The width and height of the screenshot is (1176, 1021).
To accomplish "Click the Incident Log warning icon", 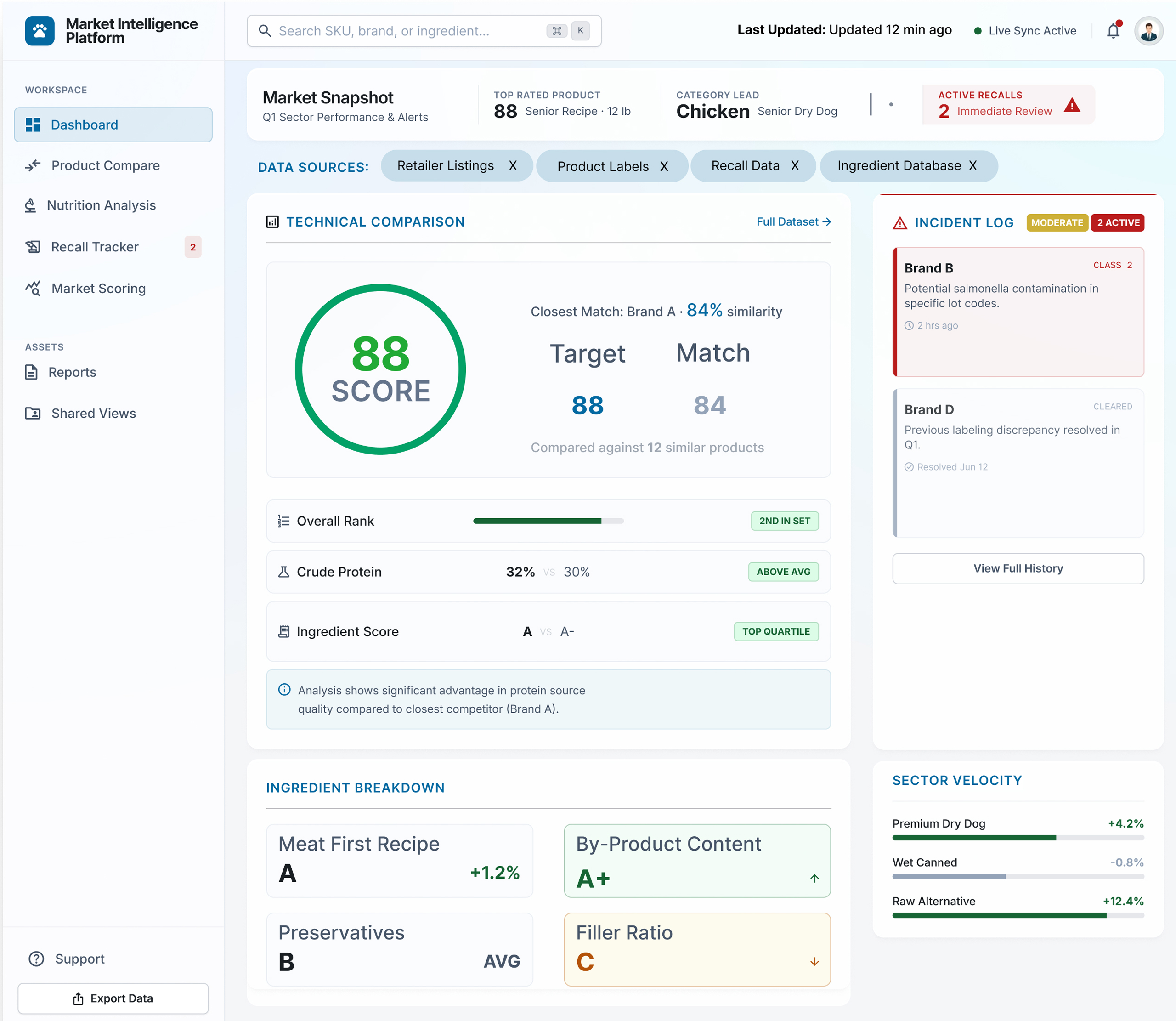I will pos(900,223).
